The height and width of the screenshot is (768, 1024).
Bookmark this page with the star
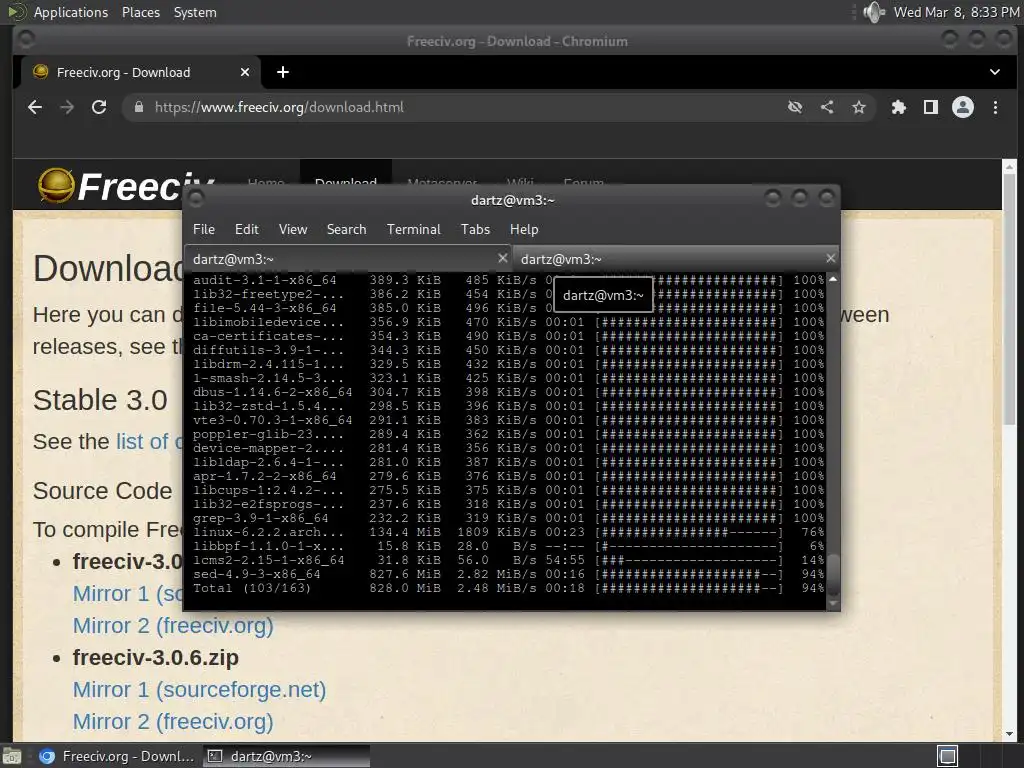pos(859,107)
